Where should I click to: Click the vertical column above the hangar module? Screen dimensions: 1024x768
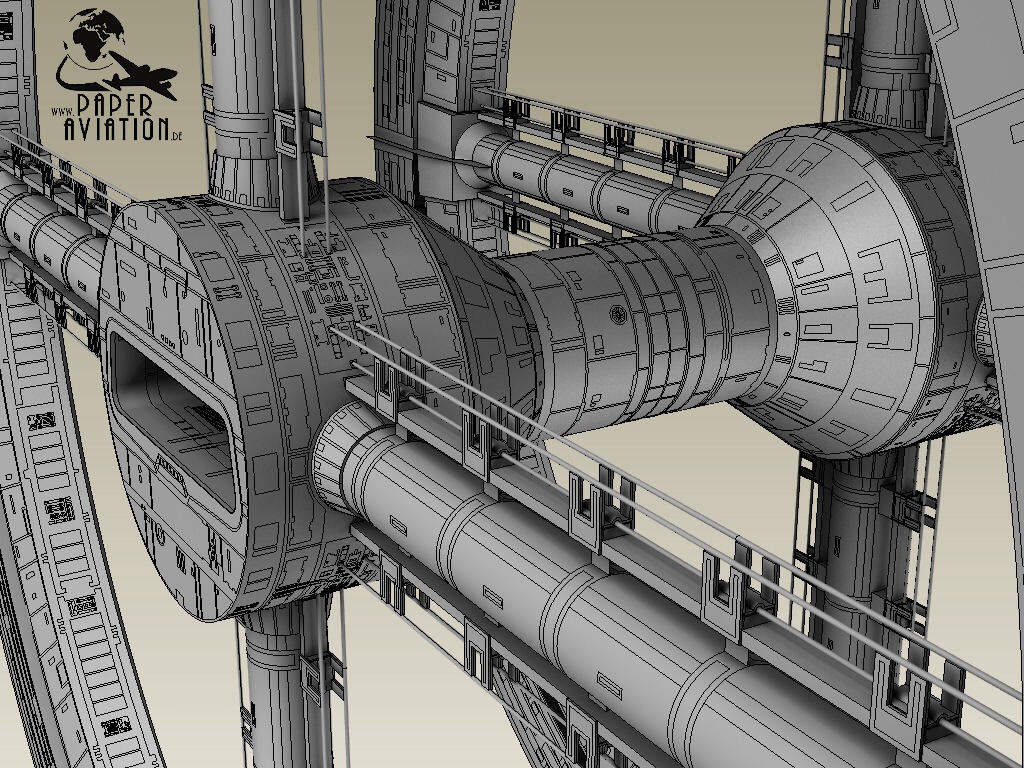(x=250, y=90)
